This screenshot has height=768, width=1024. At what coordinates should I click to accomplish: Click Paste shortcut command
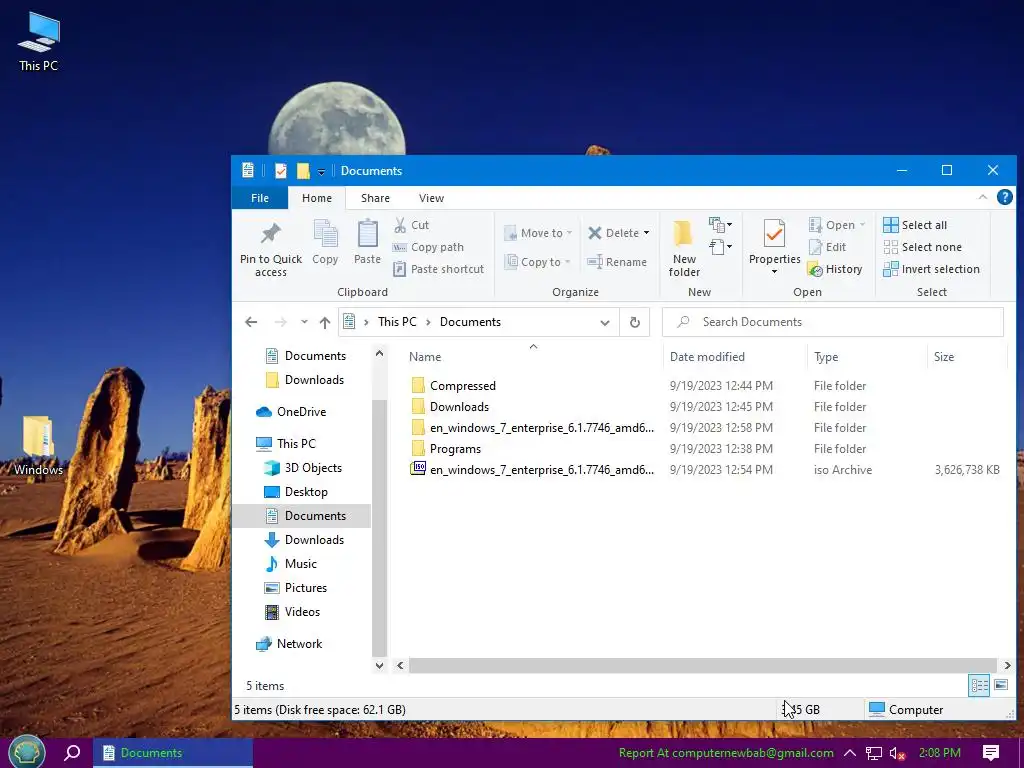coord(438,269)
